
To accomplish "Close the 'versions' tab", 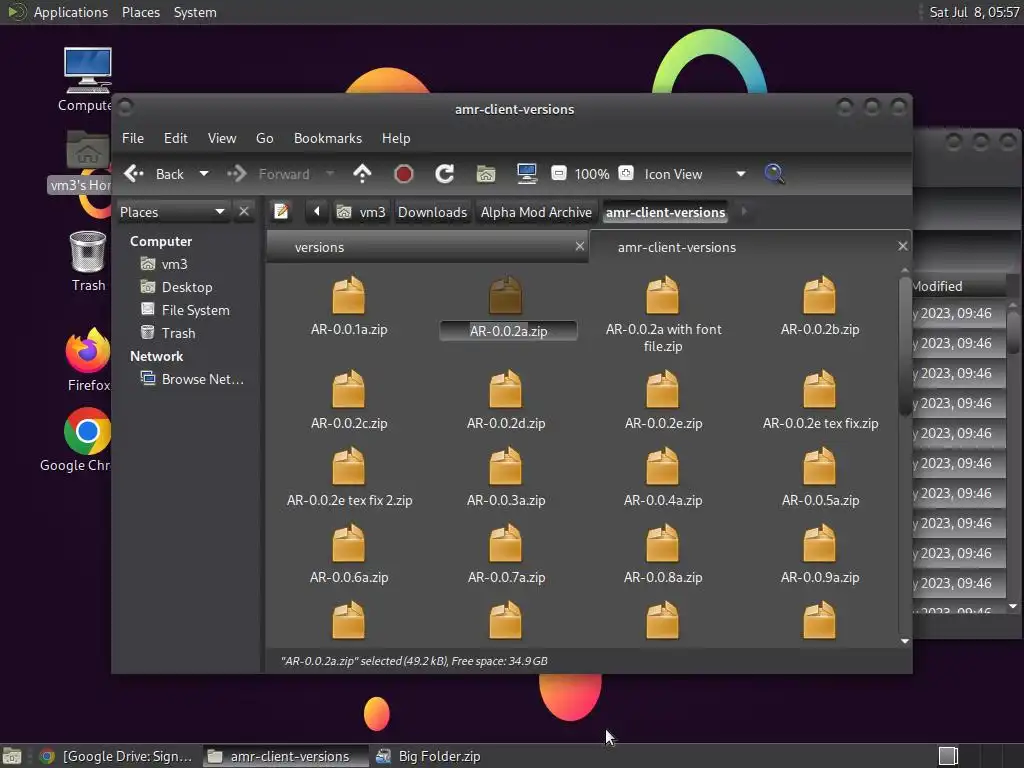I will click(579, 246).
